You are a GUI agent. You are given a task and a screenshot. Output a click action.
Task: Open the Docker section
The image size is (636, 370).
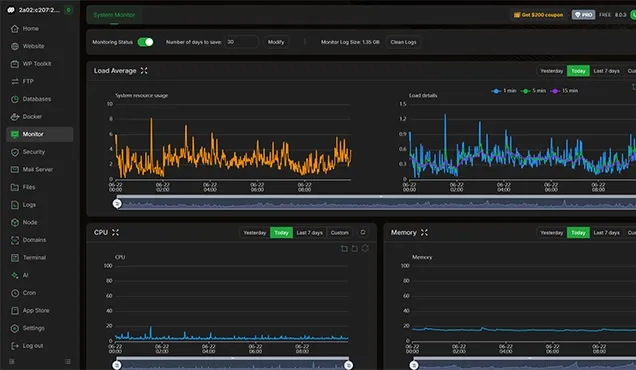39,116
